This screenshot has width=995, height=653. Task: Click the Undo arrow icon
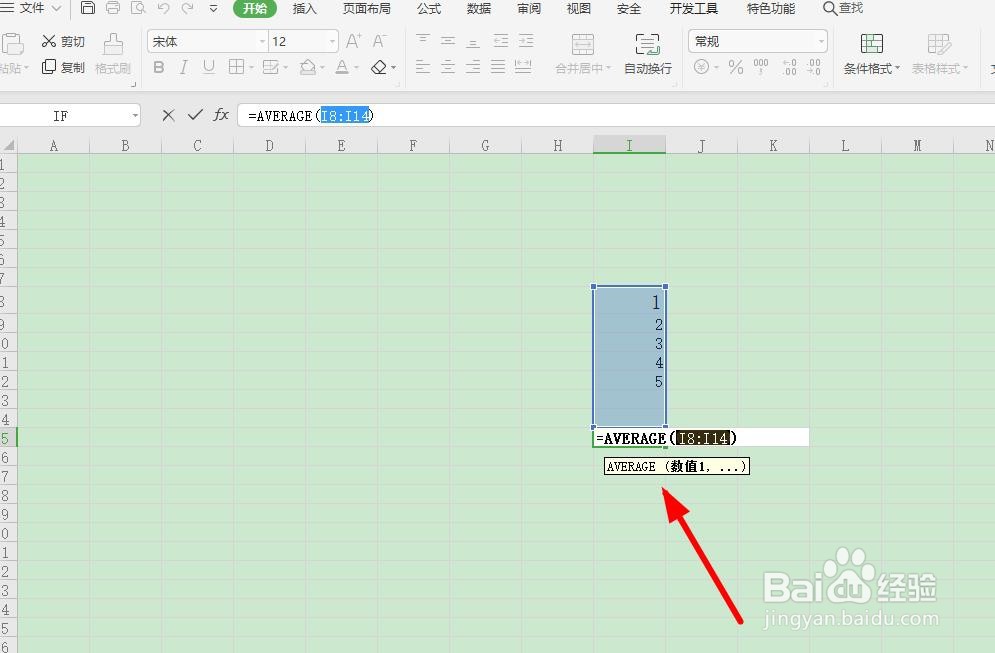point(163,8)
